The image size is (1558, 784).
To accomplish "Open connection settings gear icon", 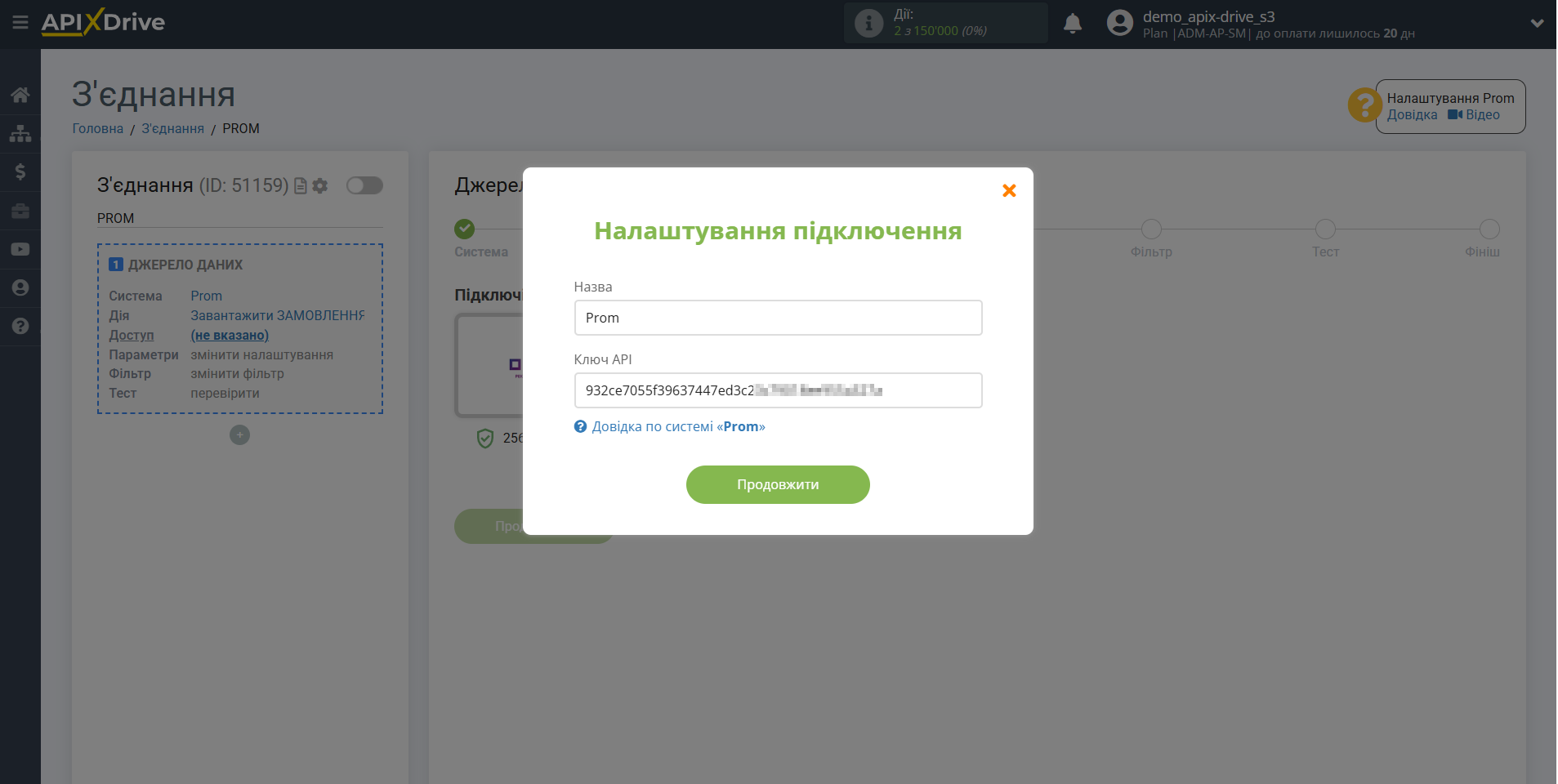I will (x=320, y=186).
